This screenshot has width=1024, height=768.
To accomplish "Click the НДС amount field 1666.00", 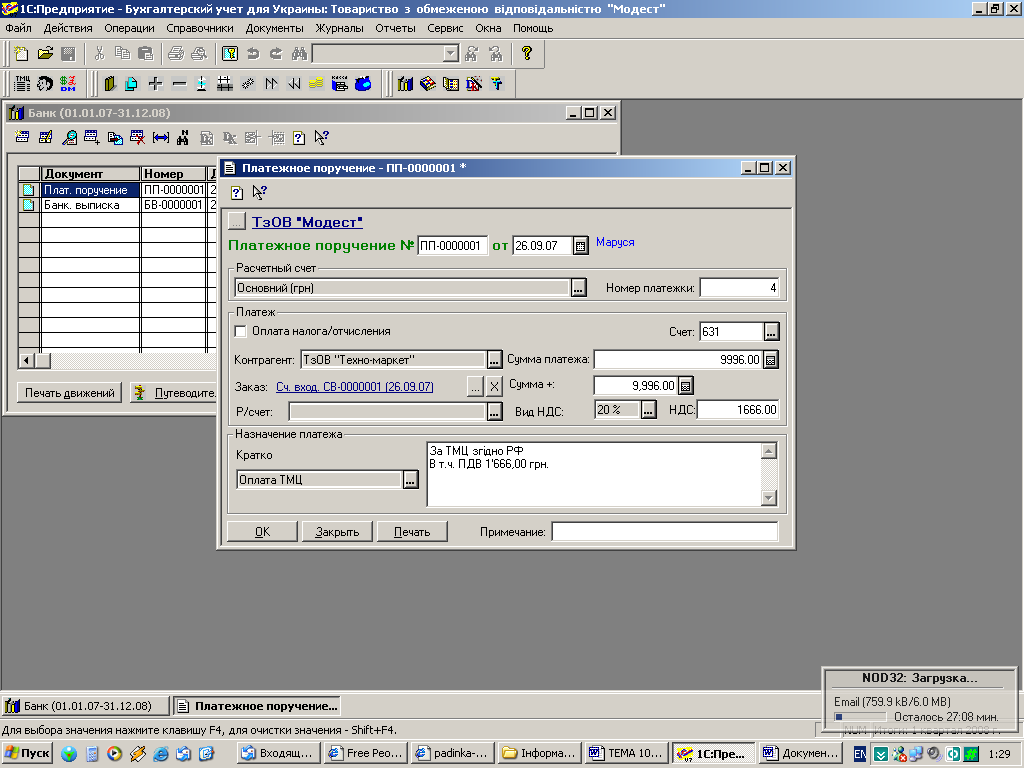I will [x=738, y=409].
